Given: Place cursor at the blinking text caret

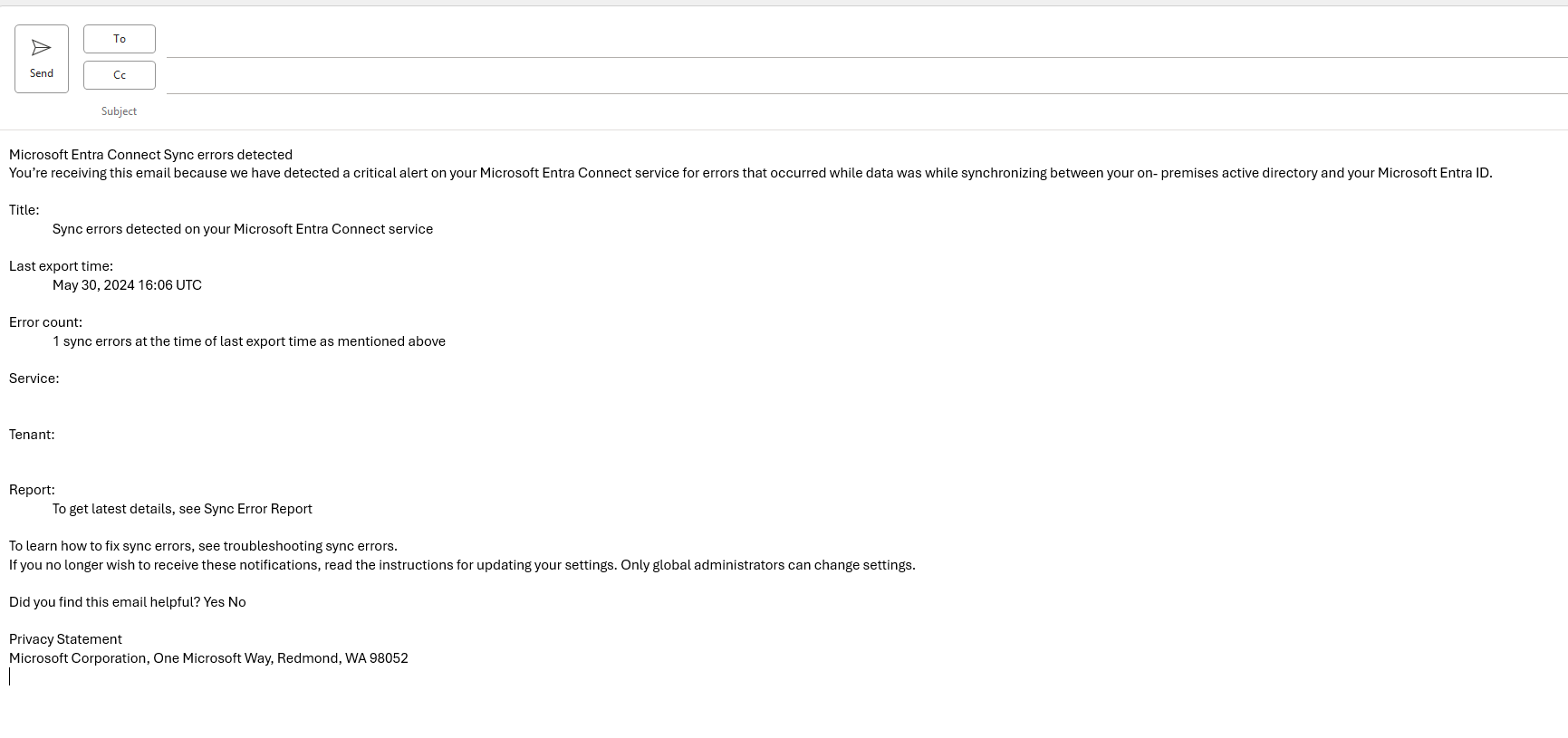Looking at the screenshot, I should (11, 676).
